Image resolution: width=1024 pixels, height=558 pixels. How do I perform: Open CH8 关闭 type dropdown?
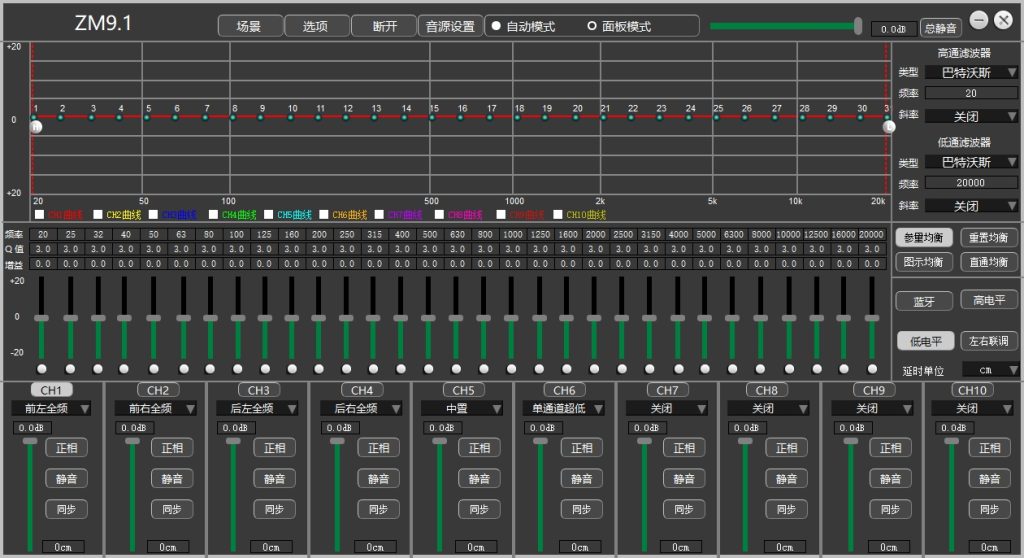point(768,408)
